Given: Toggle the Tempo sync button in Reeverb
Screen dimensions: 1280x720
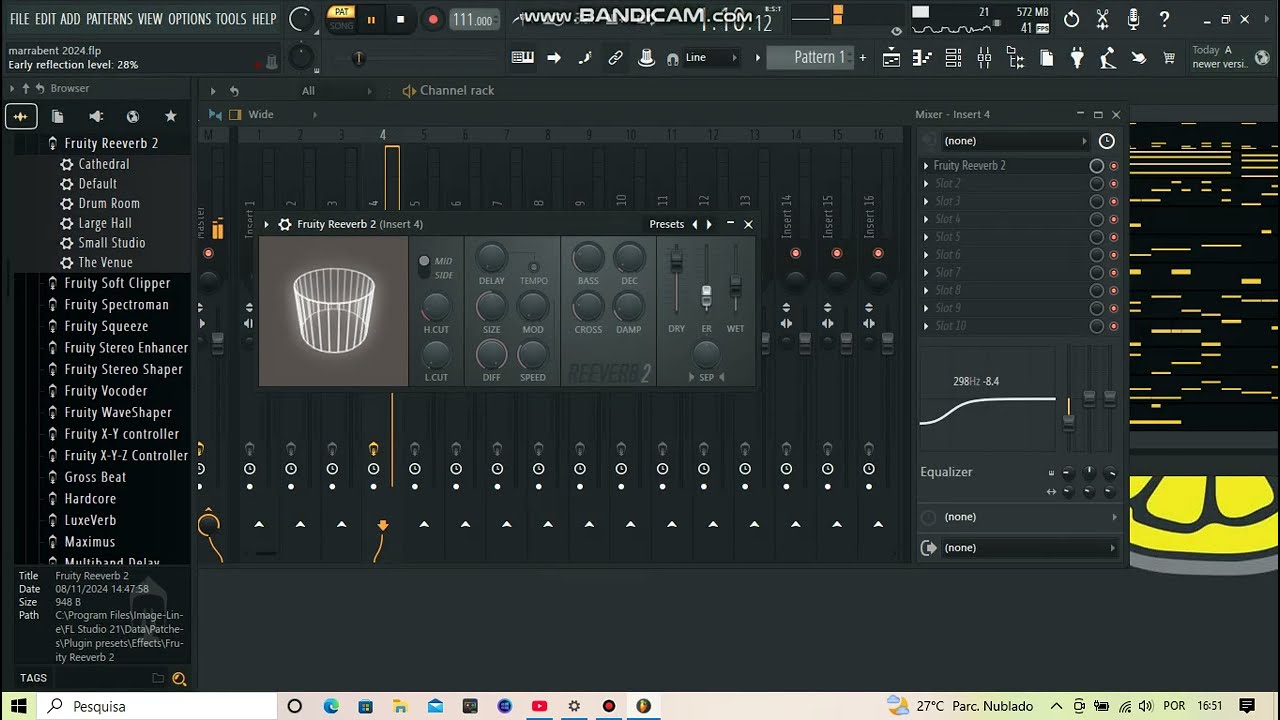Looking at the screenshot, I should [533, 266].
